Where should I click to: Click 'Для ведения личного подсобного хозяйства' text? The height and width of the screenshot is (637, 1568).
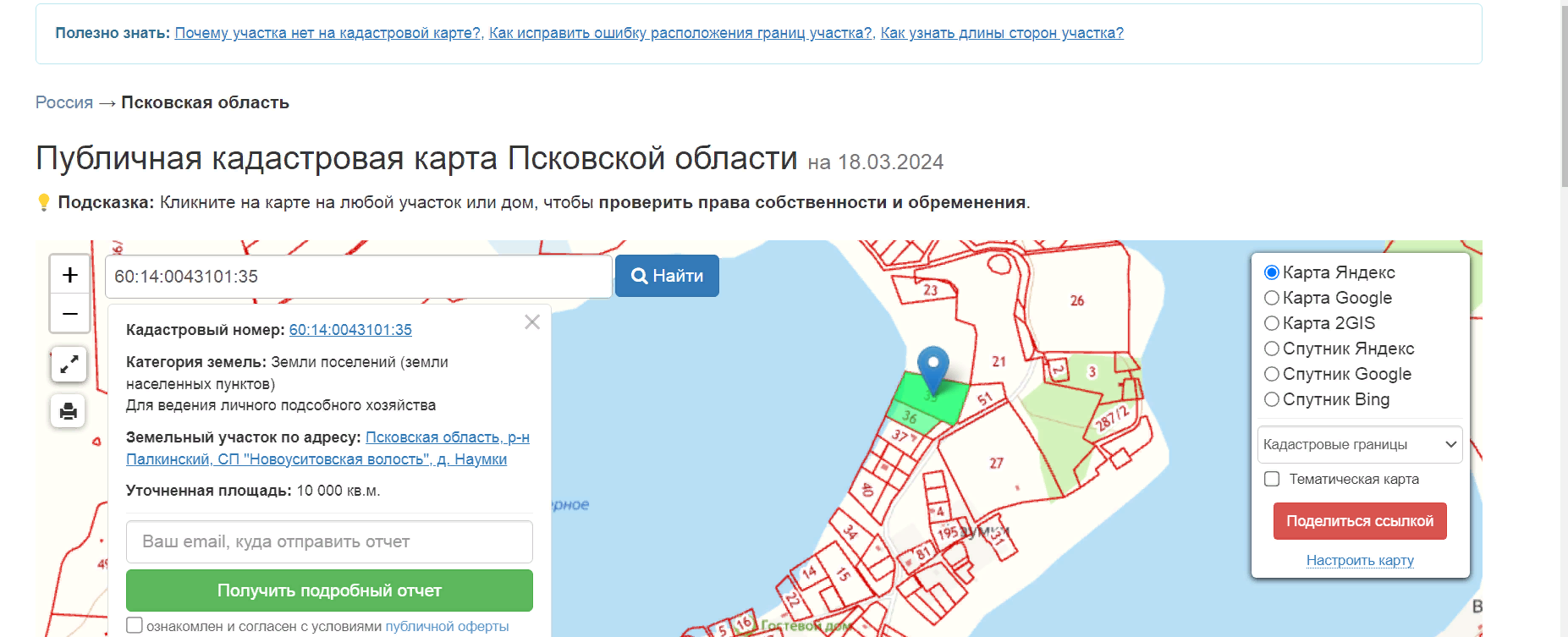tap(281, 405)
